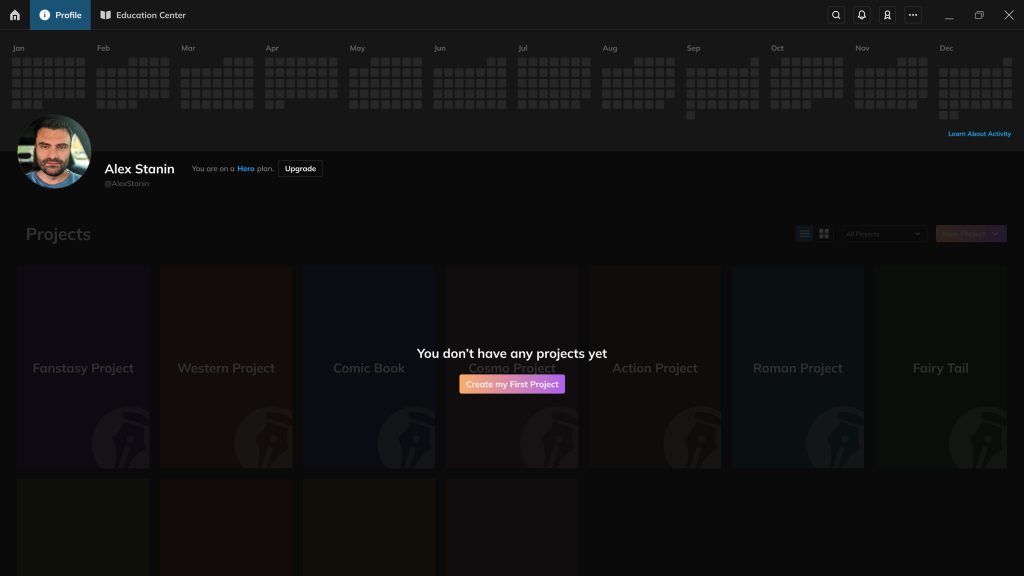
Task: Open the Roman Project card
Action: (797, 367)
